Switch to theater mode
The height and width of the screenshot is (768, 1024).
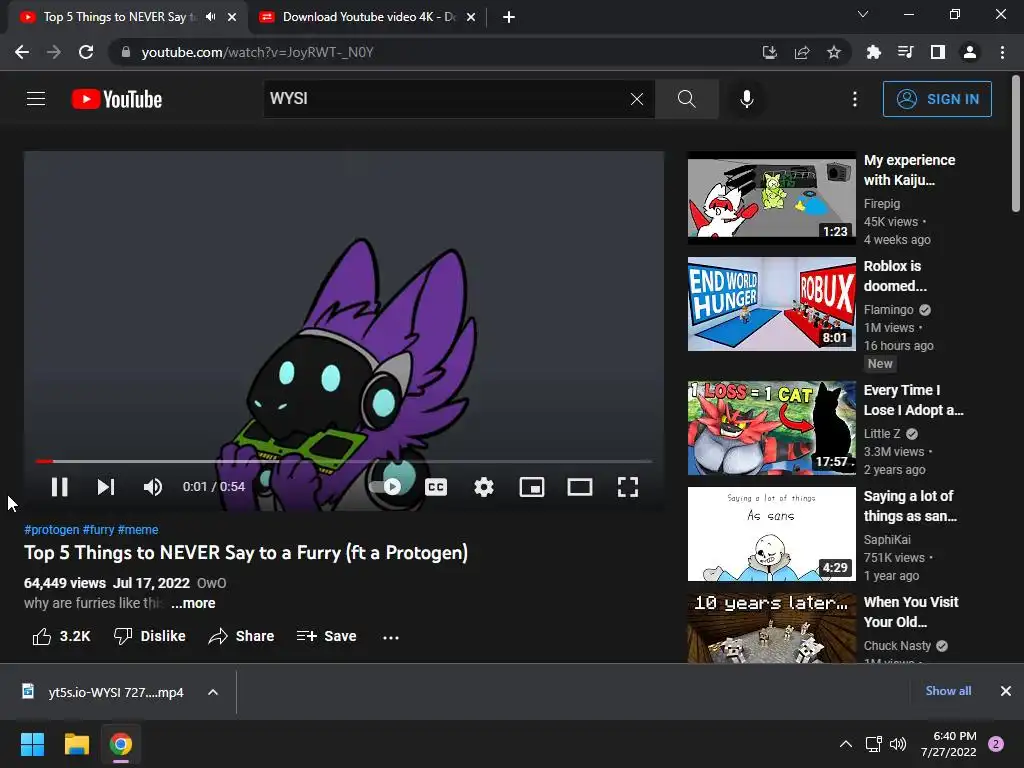579,487
